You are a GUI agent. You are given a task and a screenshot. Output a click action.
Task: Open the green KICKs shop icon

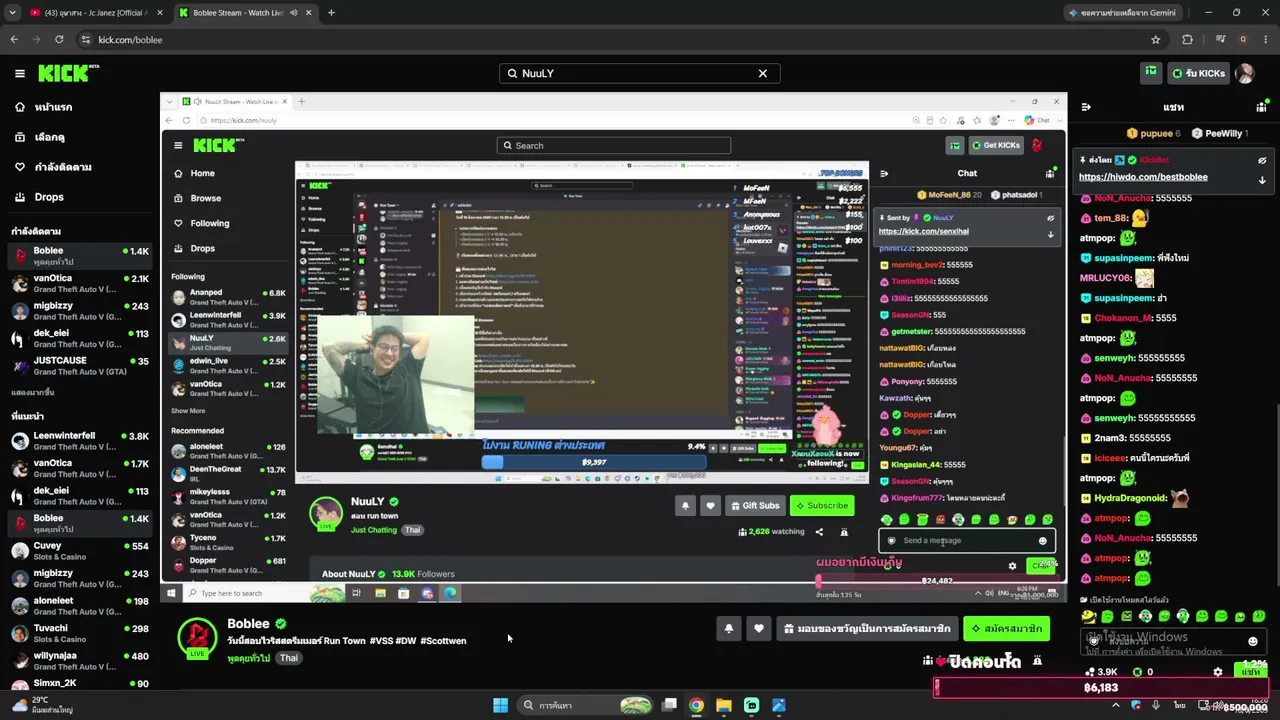pos(1151,72)
